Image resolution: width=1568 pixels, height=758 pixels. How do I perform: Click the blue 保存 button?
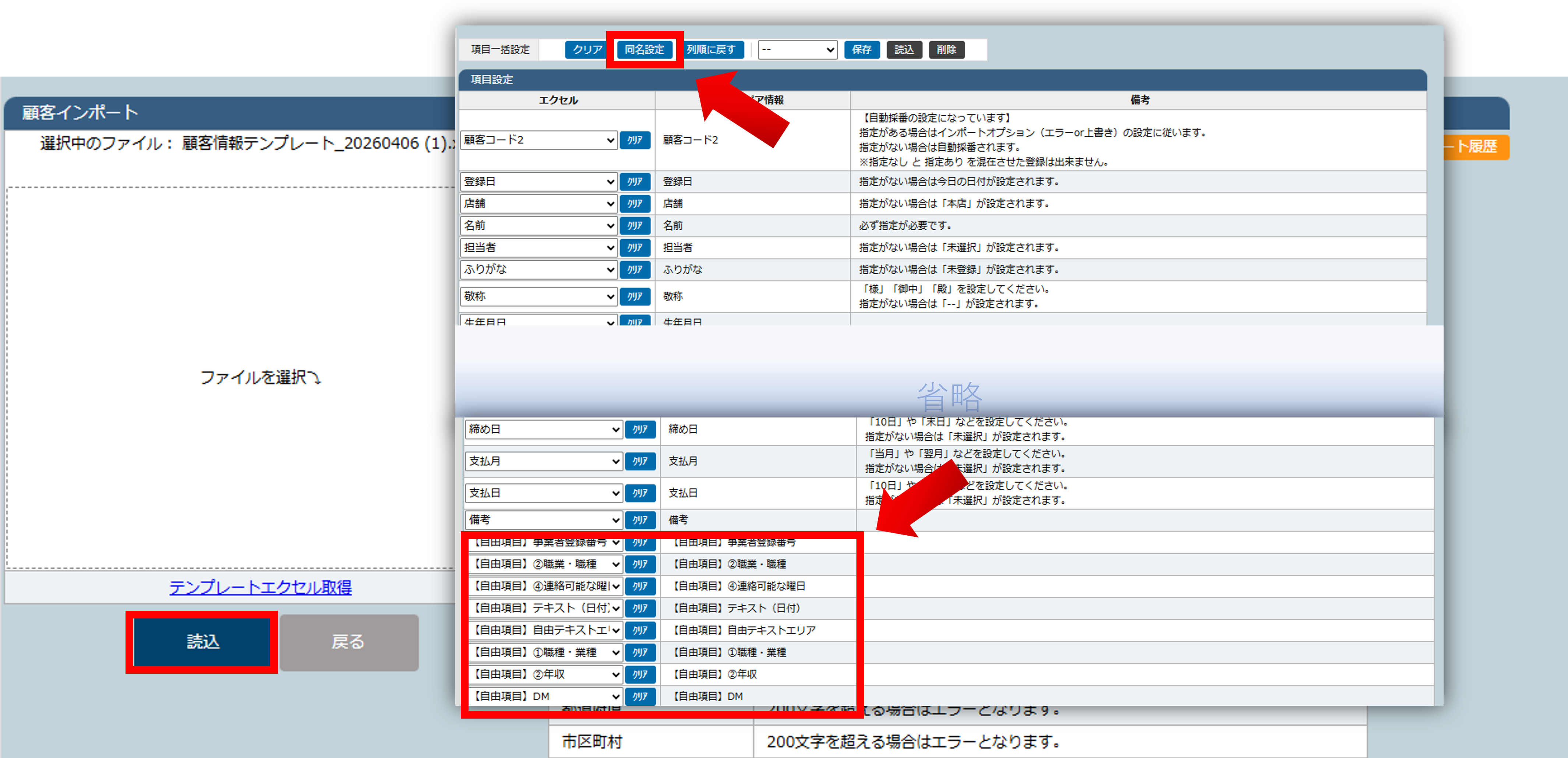click(x=861, y=49)
